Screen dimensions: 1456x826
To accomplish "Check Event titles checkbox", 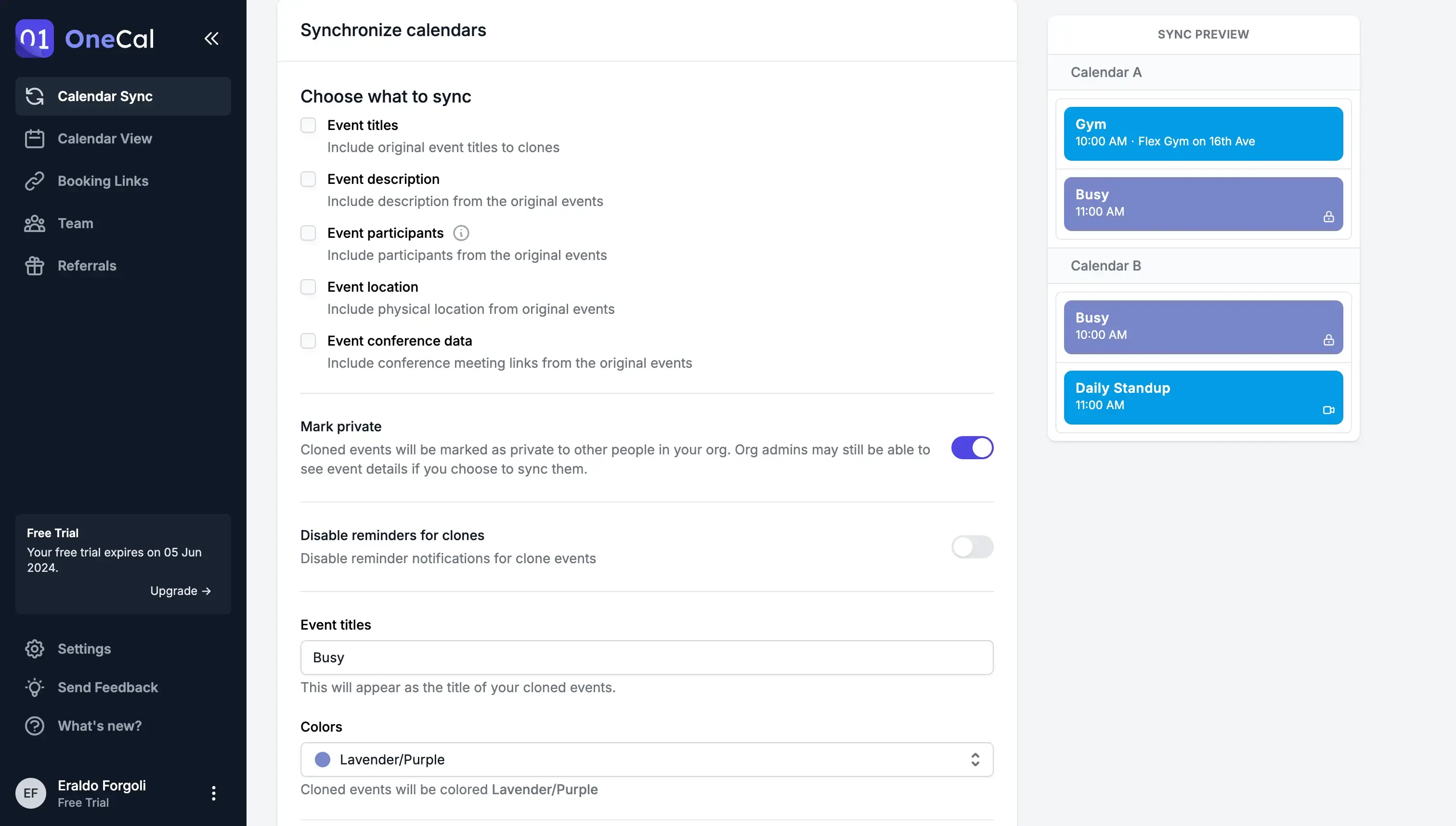I will coord(308,125).
